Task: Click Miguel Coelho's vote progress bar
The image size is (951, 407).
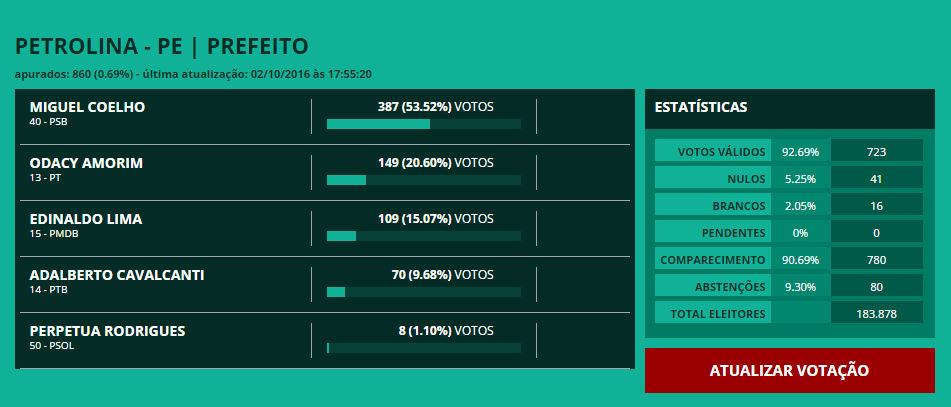Action: [423, 124]
